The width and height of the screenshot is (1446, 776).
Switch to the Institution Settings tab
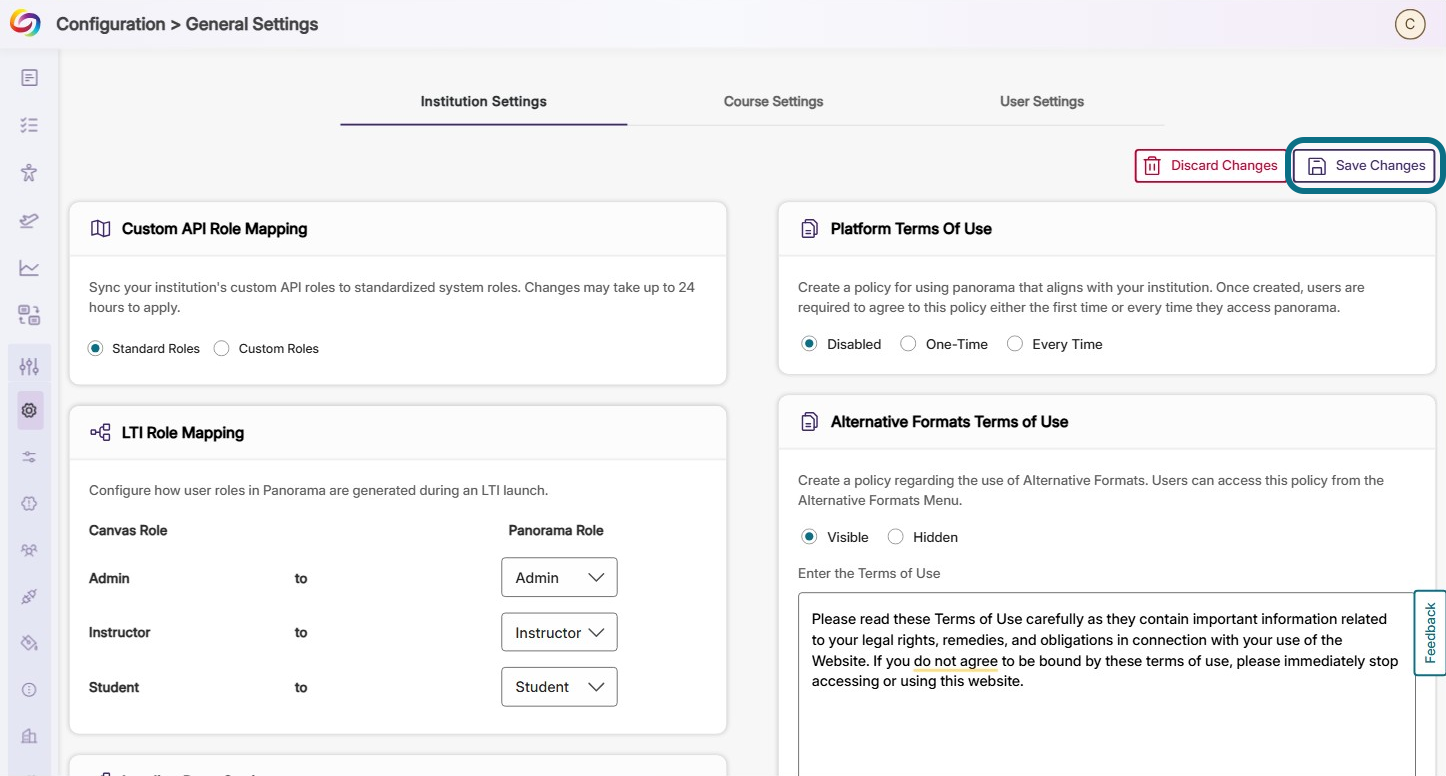click(484, 102)
